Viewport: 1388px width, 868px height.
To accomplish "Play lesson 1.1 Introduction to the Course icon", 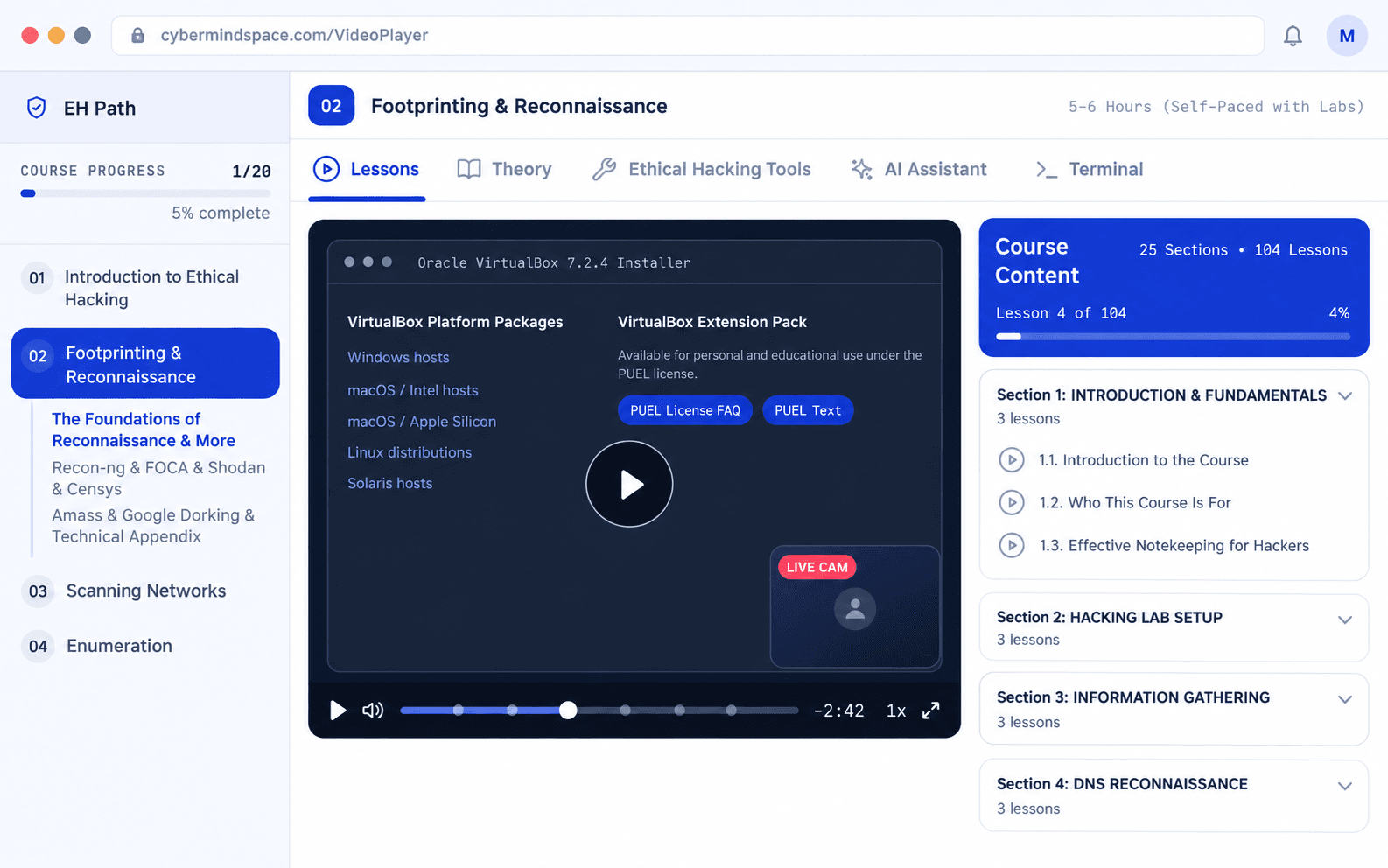I will (x=1012, y=460).
